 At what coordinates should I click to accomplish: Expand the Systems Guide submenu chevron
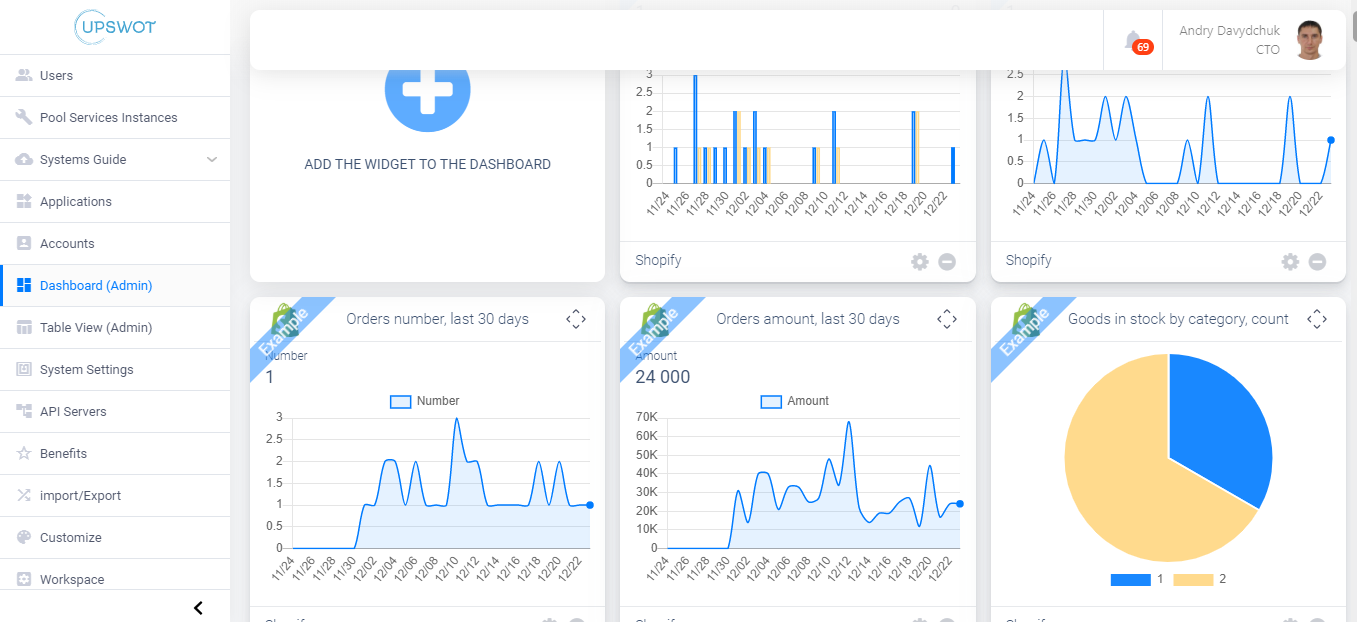click(x=212, y=160)
